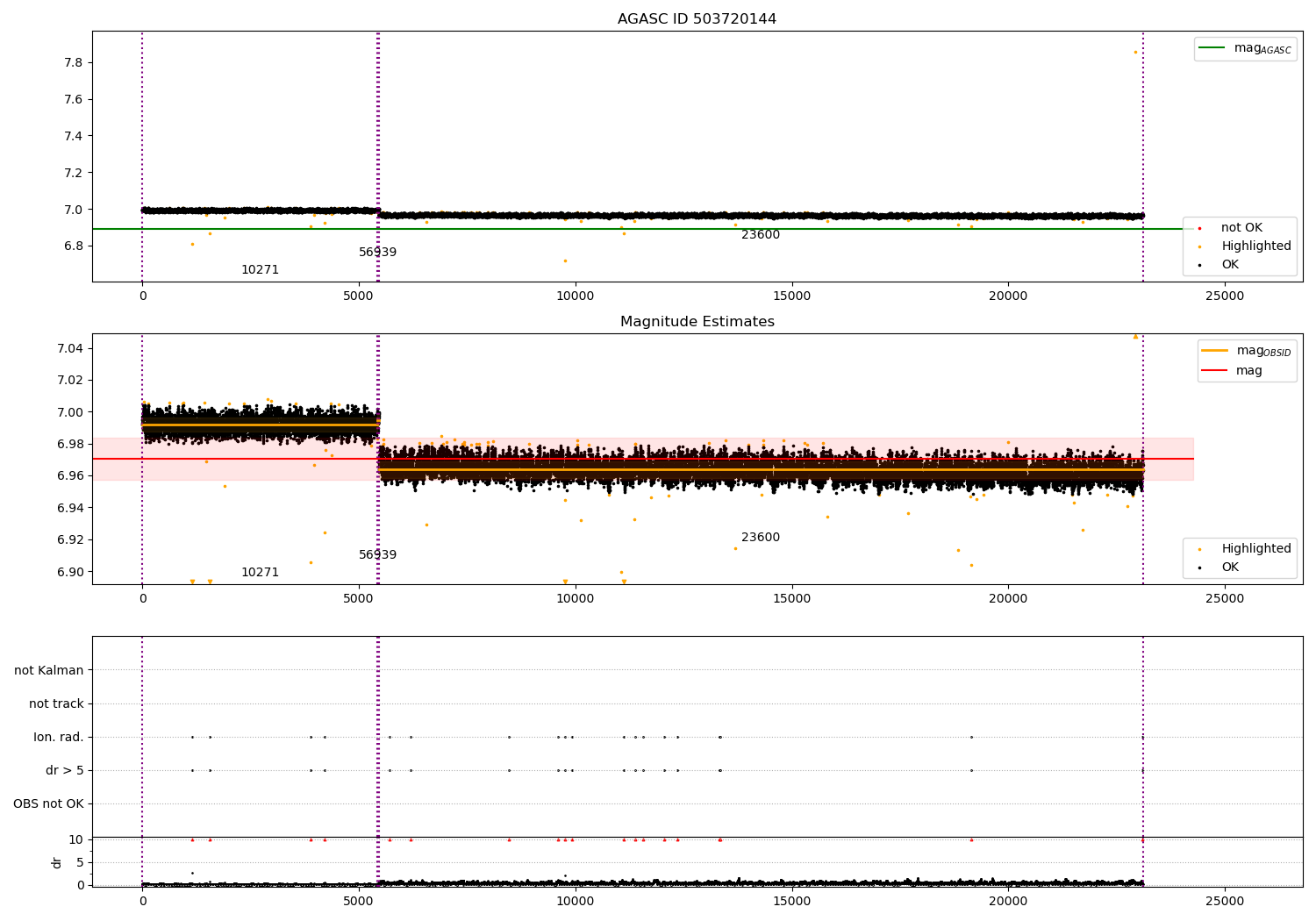Click the 'Magnitude Estimates' panel title
This screenshot has height=921, width=1316.
697,322
